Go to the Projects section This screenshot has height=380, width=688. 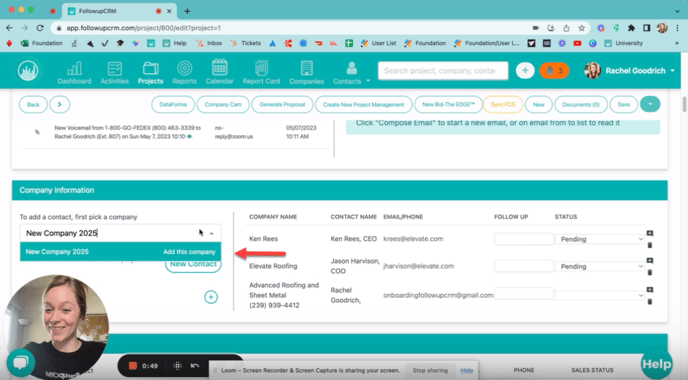[x=150, y=73]
